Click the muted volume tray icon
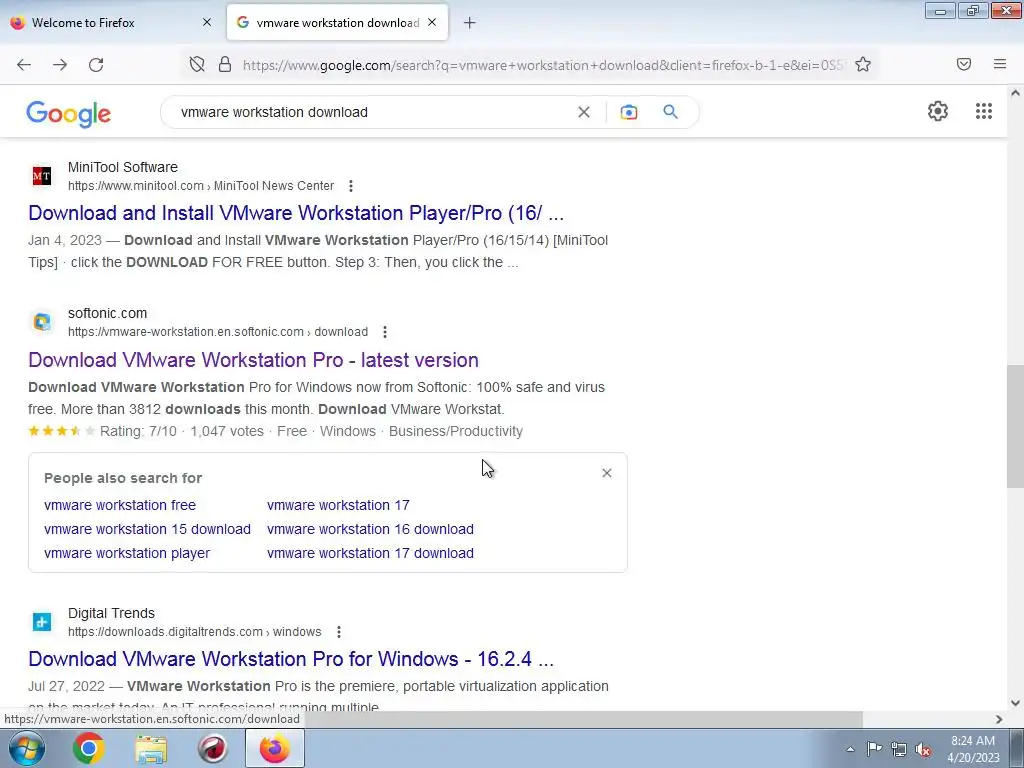 (923, 749)
